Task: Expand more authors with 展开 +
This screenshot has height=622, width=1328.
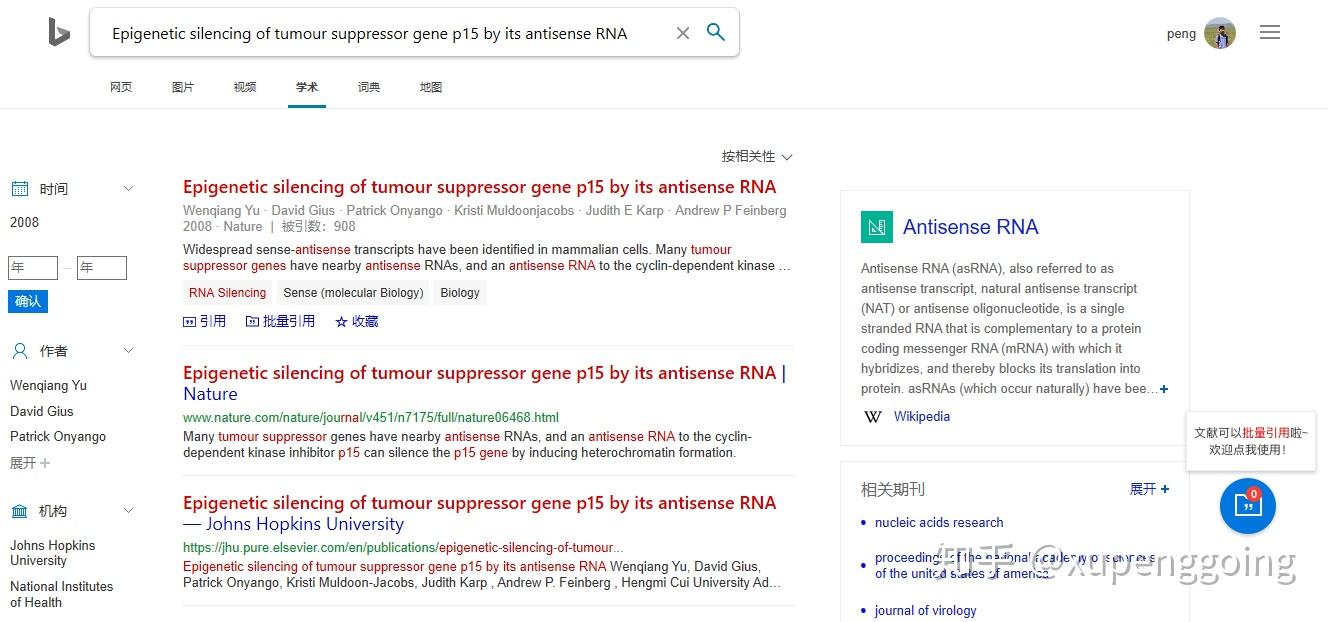Action: [x=30, y=463]
